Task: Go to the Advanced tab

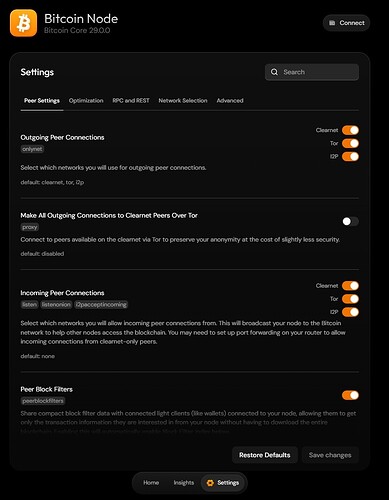Action: 230,101
